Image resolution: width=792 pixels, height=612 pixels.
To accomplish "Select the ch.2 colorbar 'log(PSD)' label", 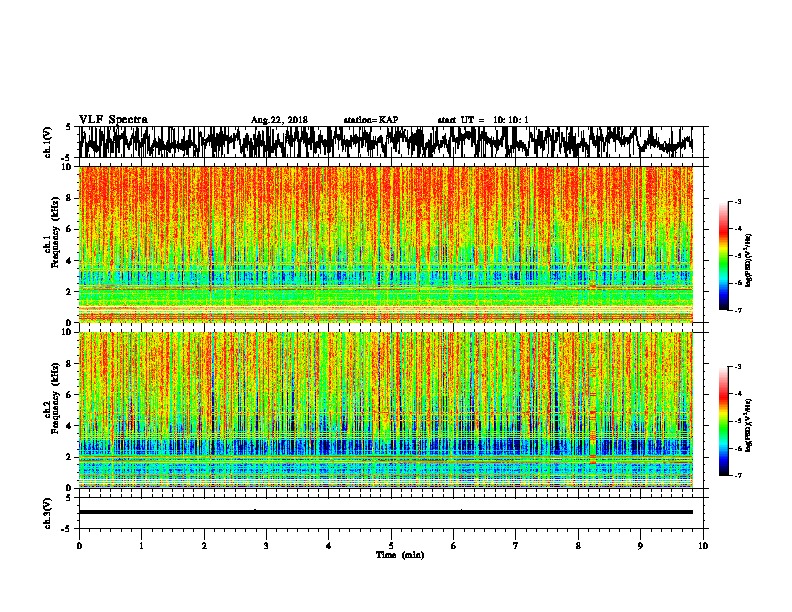I will [749, 425].
